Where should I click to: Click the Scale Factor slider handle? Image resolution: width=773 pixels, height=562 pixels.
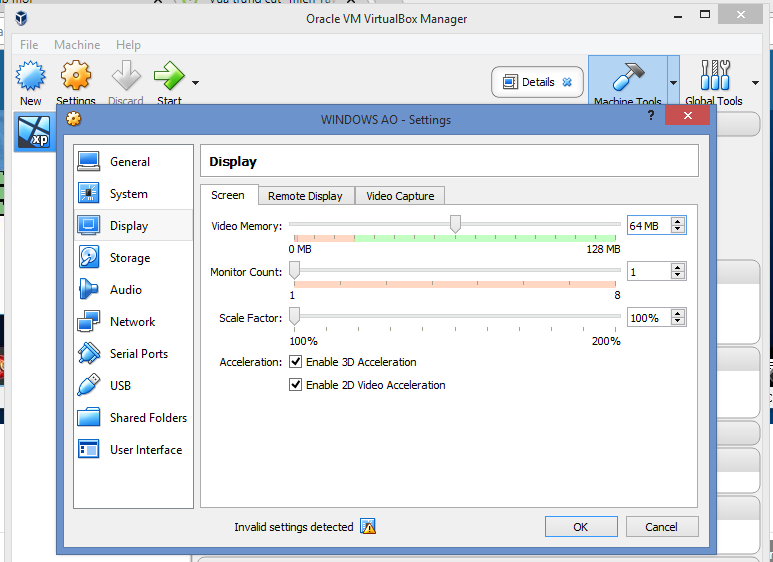294,316
